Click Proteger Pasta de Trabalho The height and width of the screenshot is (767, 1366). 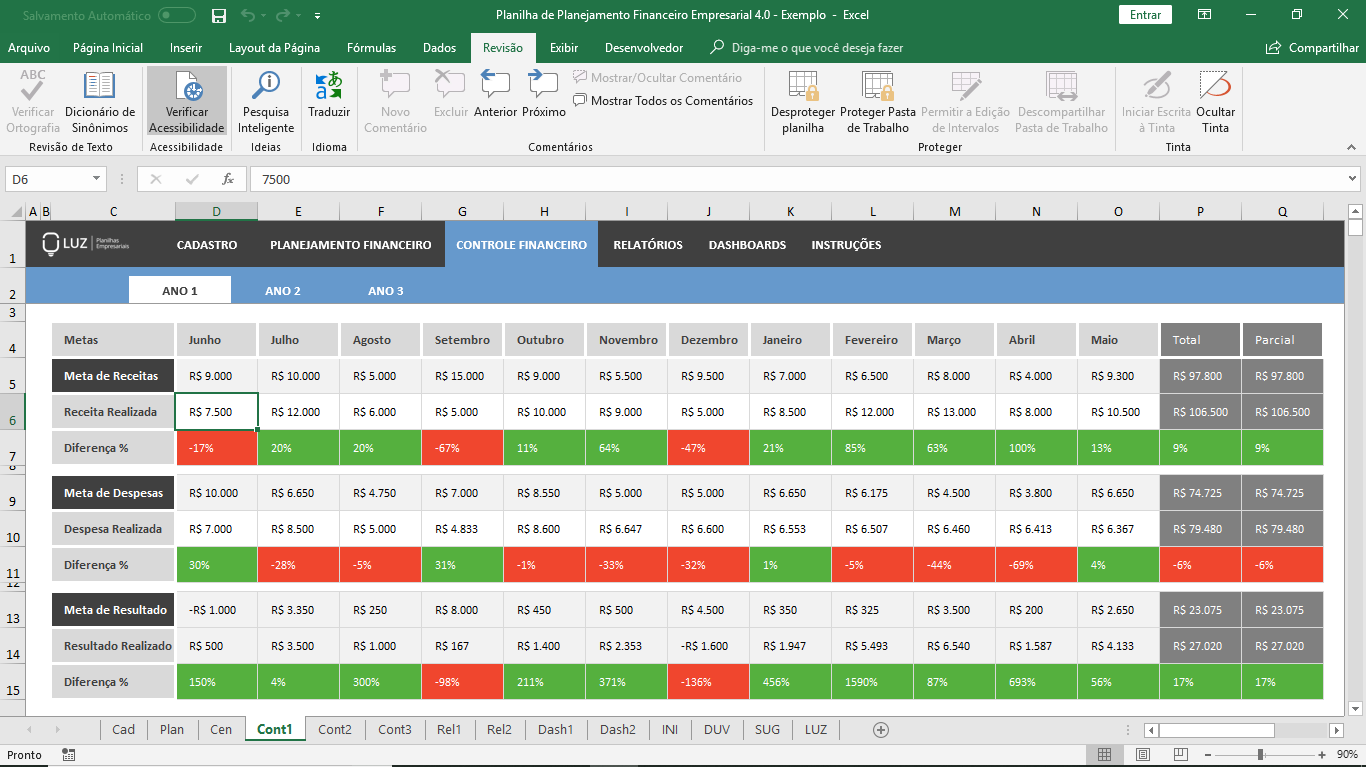click(x=878, y=102)
